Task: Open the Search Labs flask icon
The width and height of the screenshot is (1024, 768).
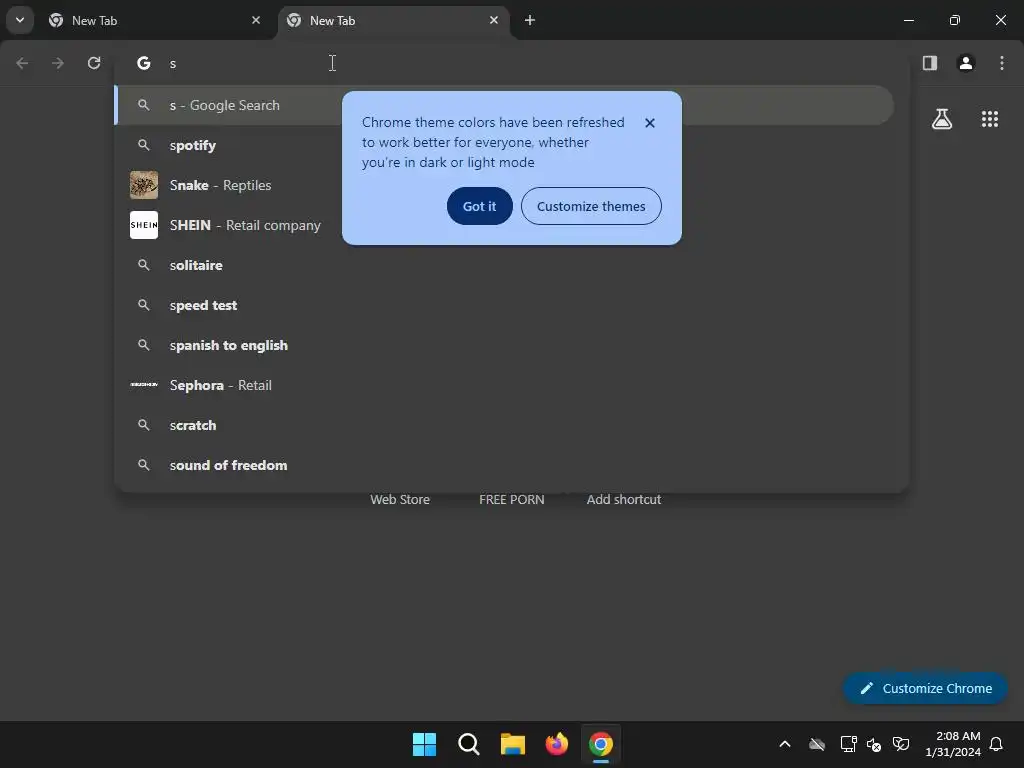Action: click(x=942, y=119)
